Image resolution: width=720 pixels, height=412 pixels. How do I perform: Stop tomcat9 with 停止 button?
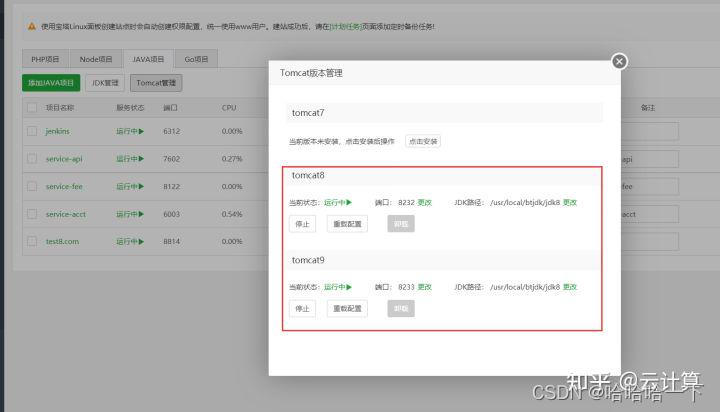tap(302, 308)
